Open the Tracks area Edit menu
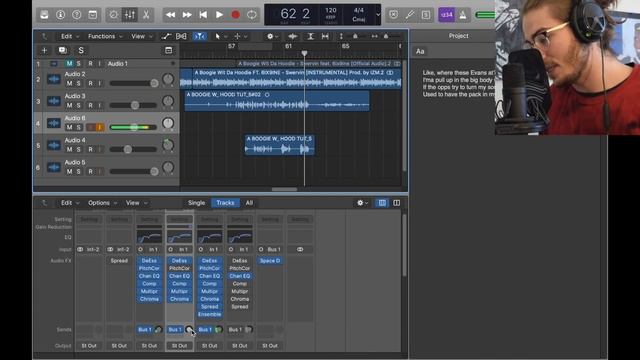 pyautogui.click(x=69, y=36)
